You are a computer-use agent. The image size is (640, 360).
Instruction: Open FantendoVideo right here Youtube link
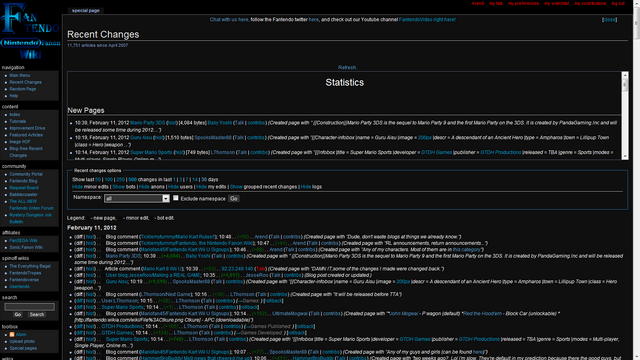[427, 20]
